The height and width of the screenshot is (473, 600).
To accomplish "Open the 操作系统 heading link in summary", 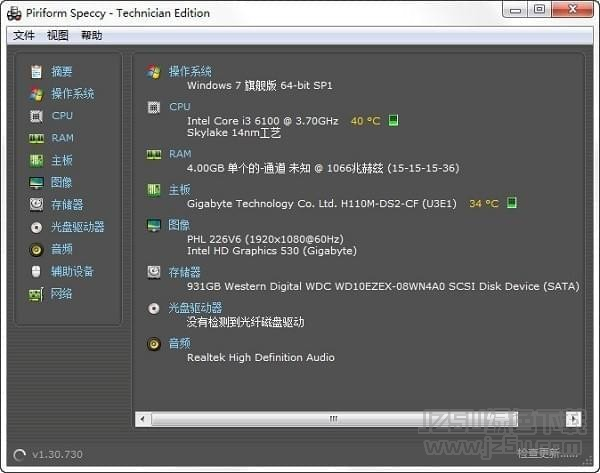I will pos(190,71).
